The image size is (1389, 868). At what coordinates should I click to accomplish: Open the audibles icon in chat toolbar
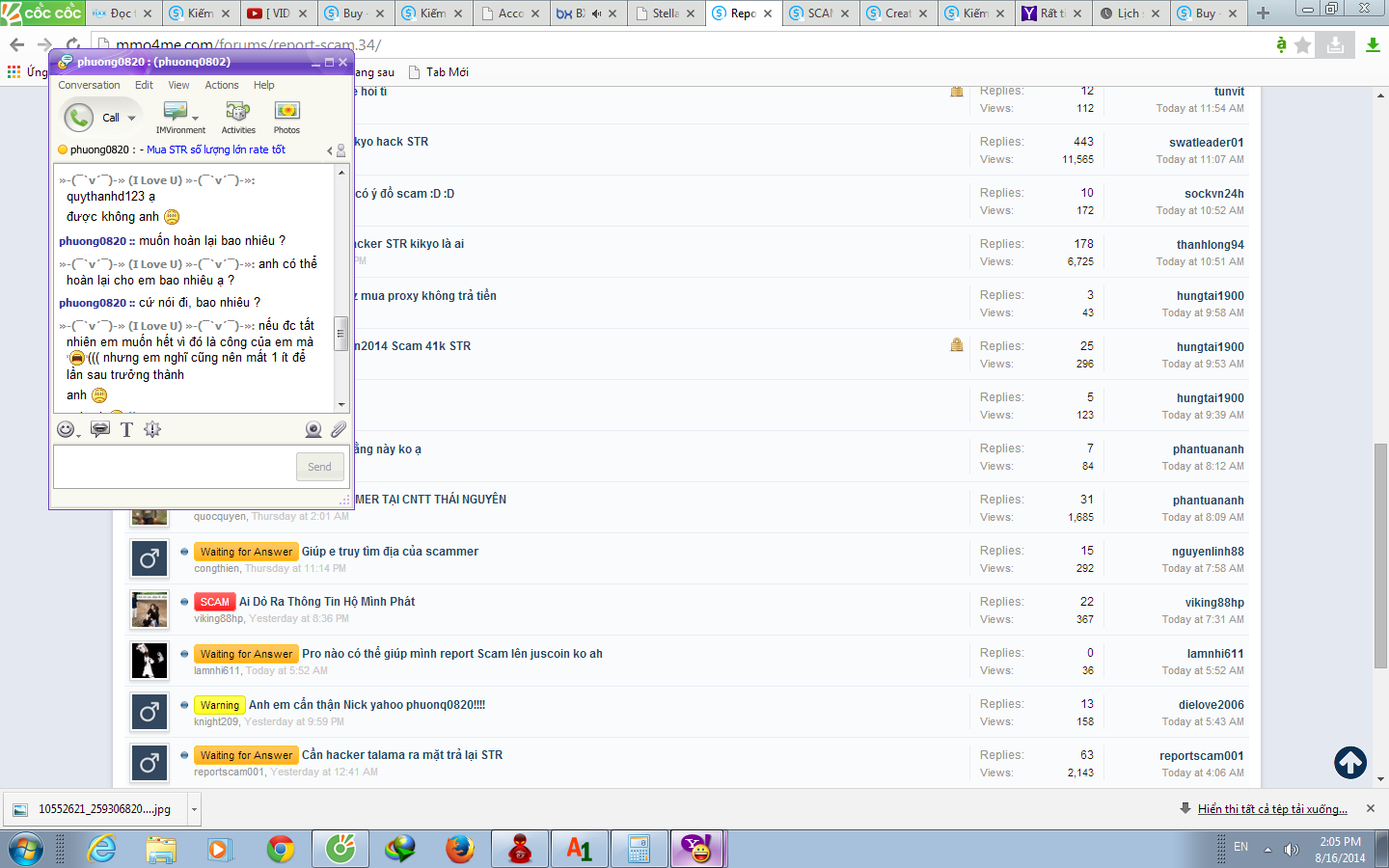[100, 429]
